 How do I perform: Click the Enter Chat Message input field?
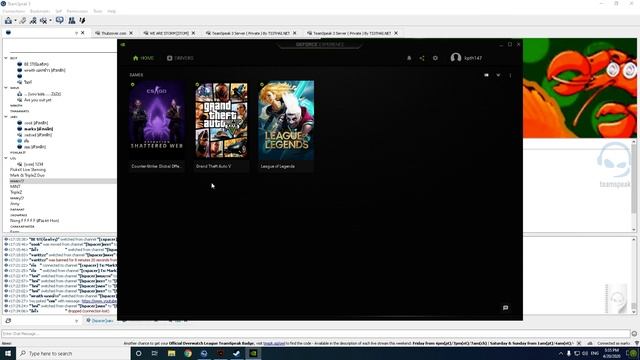[316, 333]
